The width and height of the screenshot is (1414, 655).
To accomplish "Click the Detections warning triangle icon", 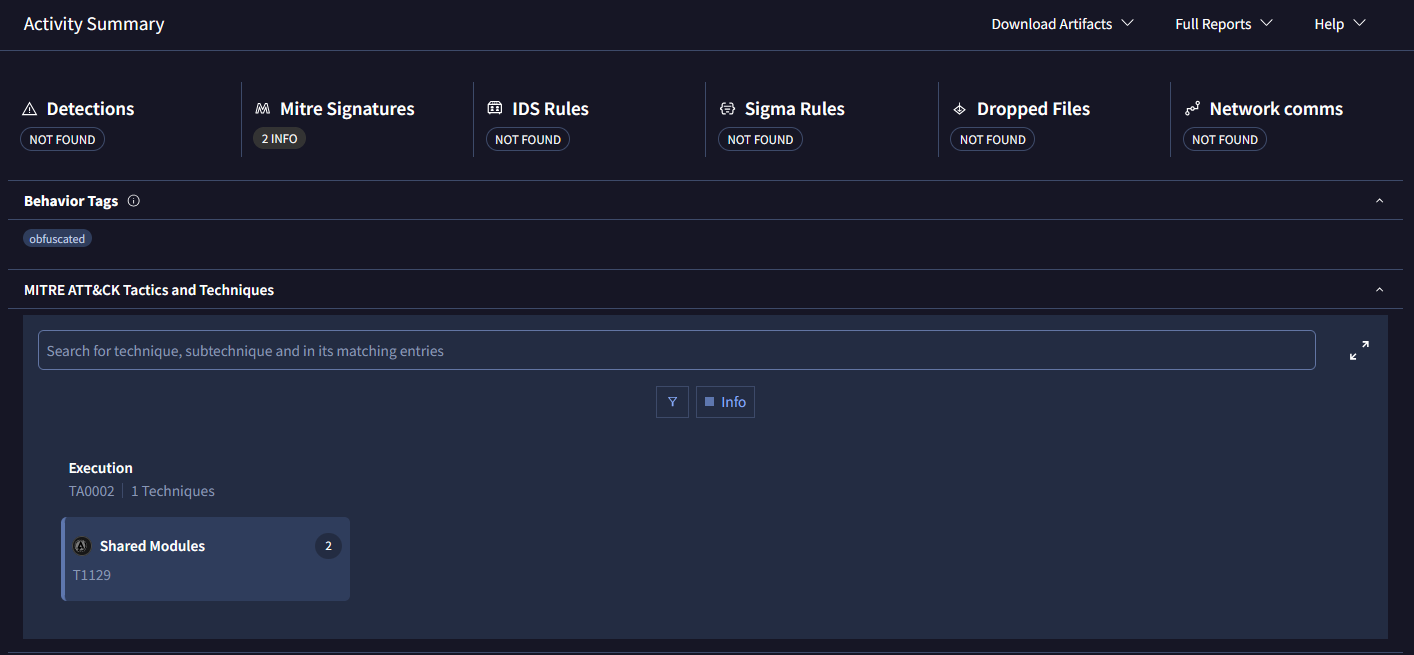I will click(29, 109).
